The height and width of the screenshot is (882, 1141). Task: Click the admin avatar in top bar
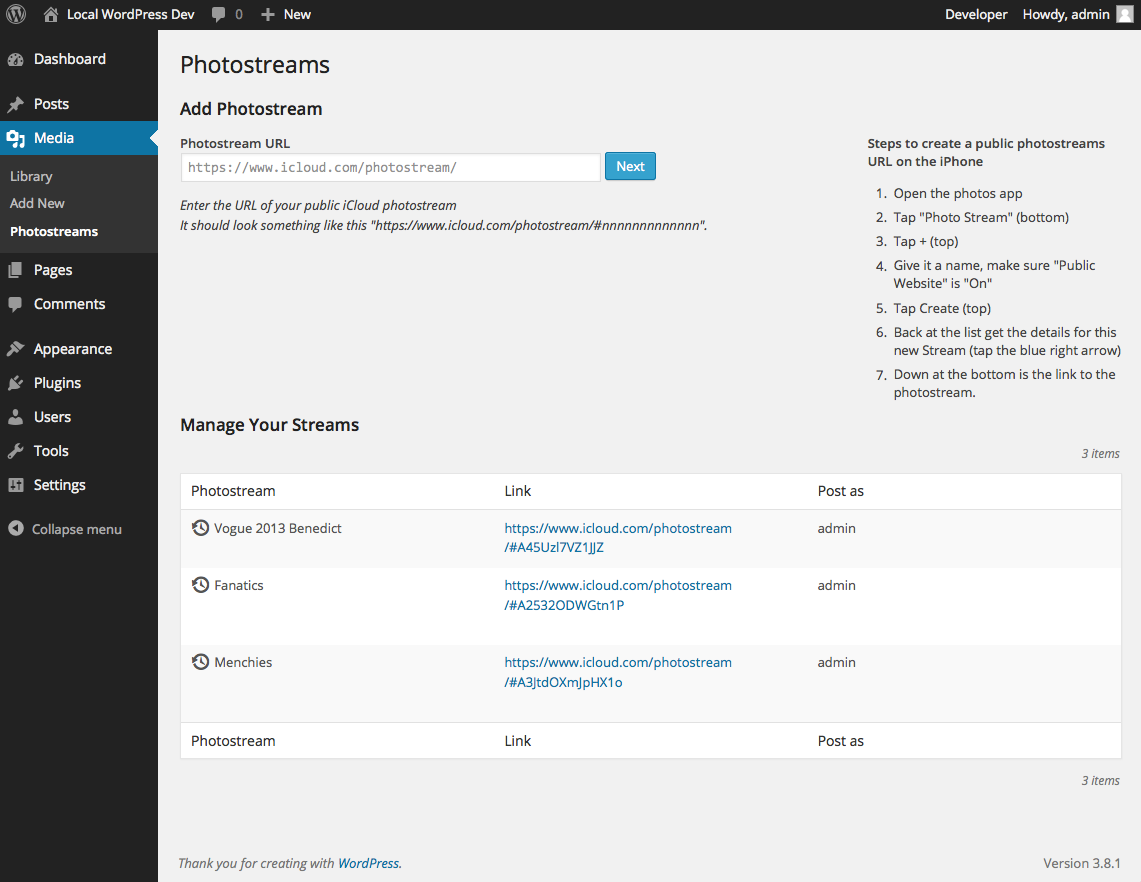coord(1125,14)
